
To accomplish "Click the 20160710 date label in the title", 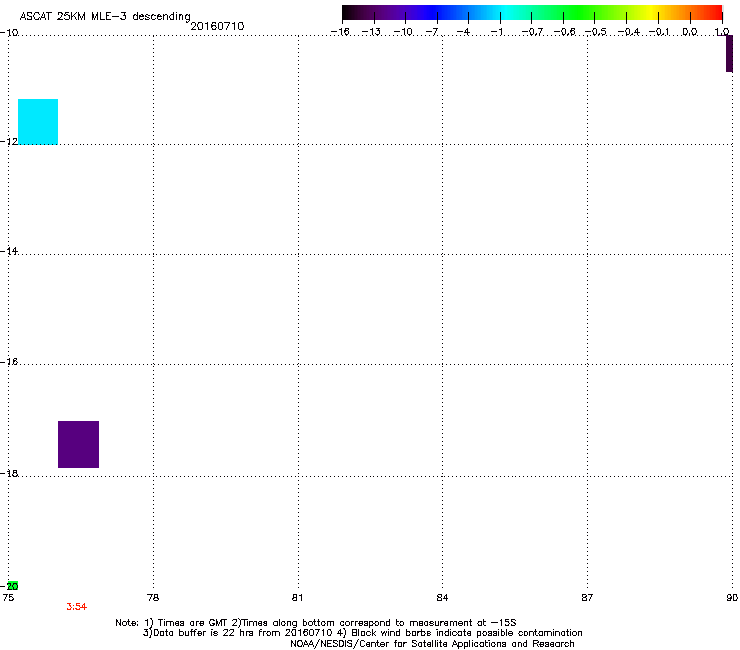I will 218,26.
